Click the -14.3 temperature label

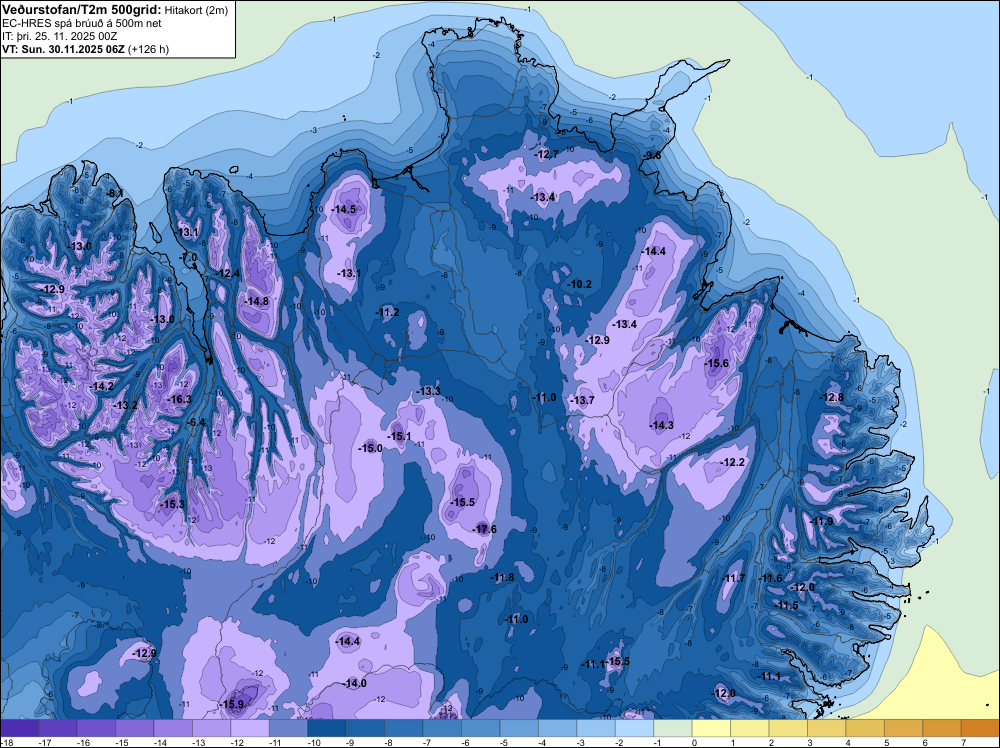click(x=661, y=425)
